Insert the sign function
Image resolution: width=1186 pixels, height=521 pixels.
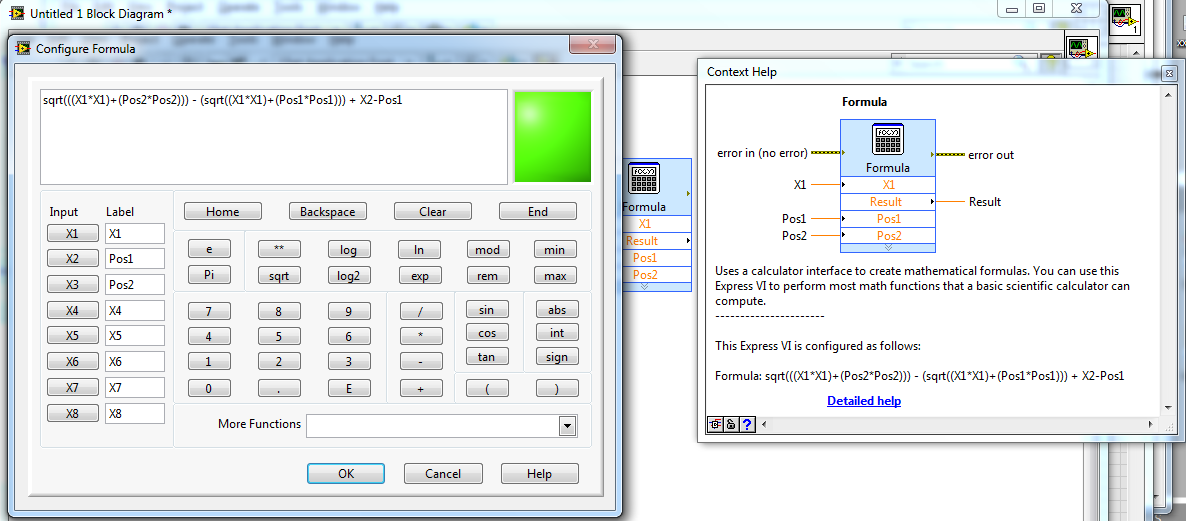click(557, 356)
